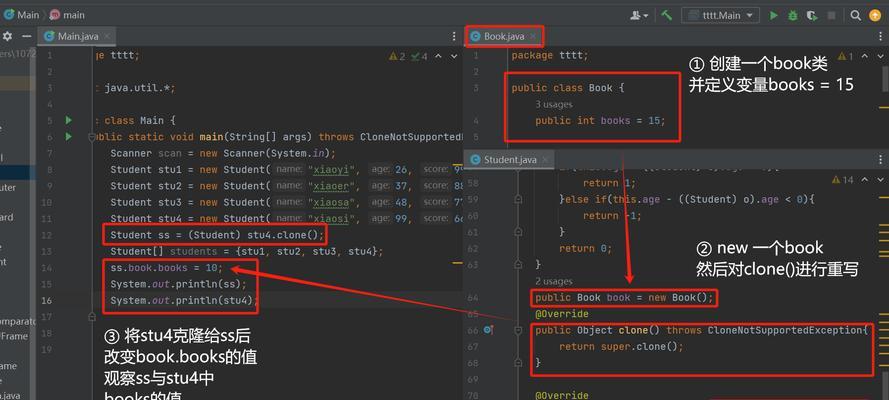Screen dimensions: 889x400
Task: Click the Build Project hammer icon
Action: pos(667,15)
